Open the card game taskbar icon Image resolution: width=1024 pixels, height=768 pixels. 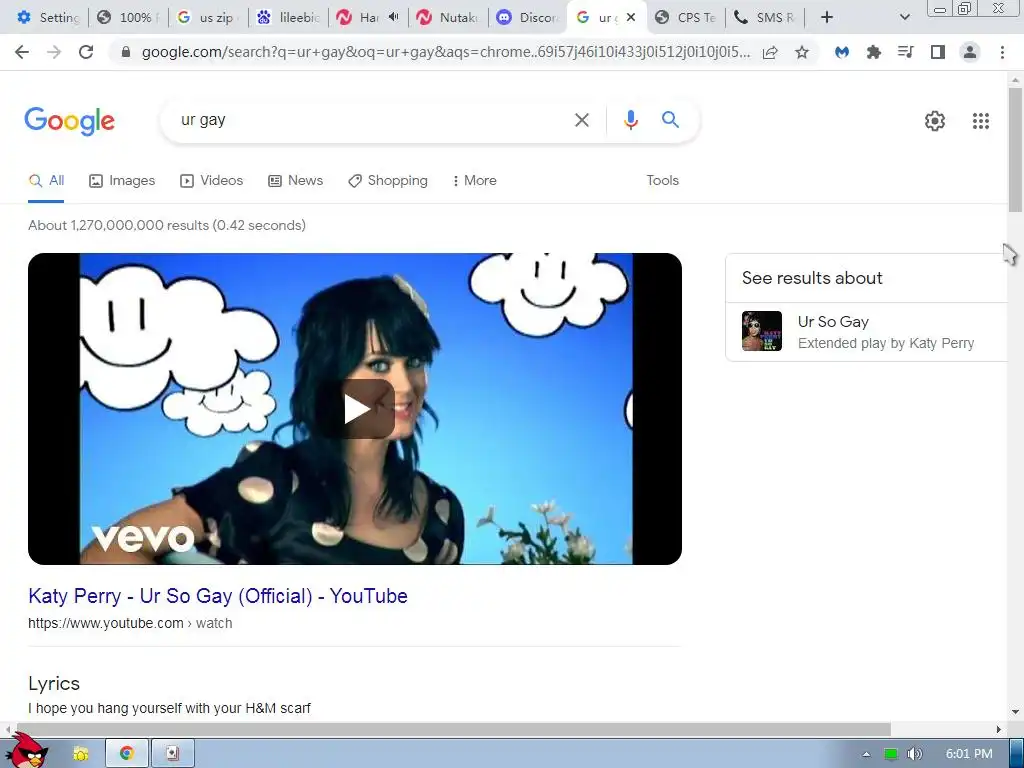pyautogui.click(x=172, y=754)
